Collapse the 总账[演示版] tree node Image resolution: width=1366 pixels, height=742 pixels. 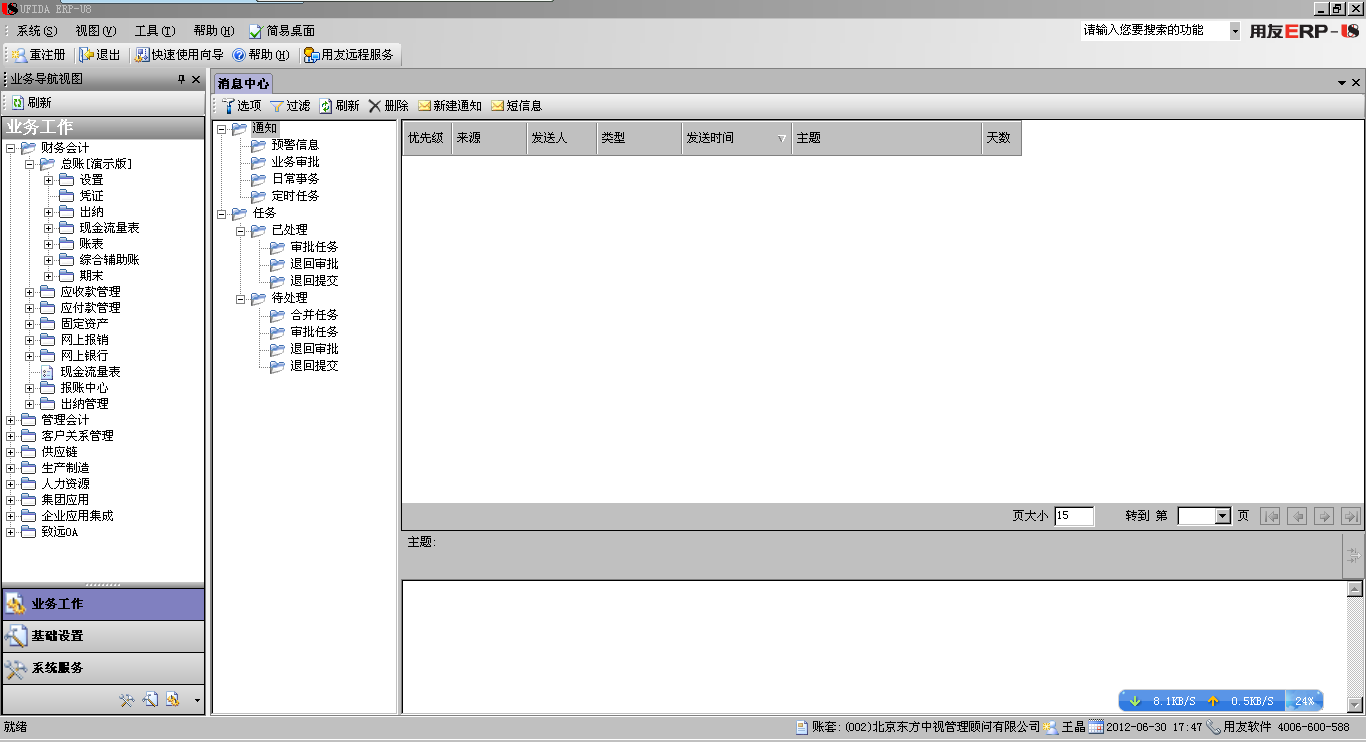(x=30, y=164)
